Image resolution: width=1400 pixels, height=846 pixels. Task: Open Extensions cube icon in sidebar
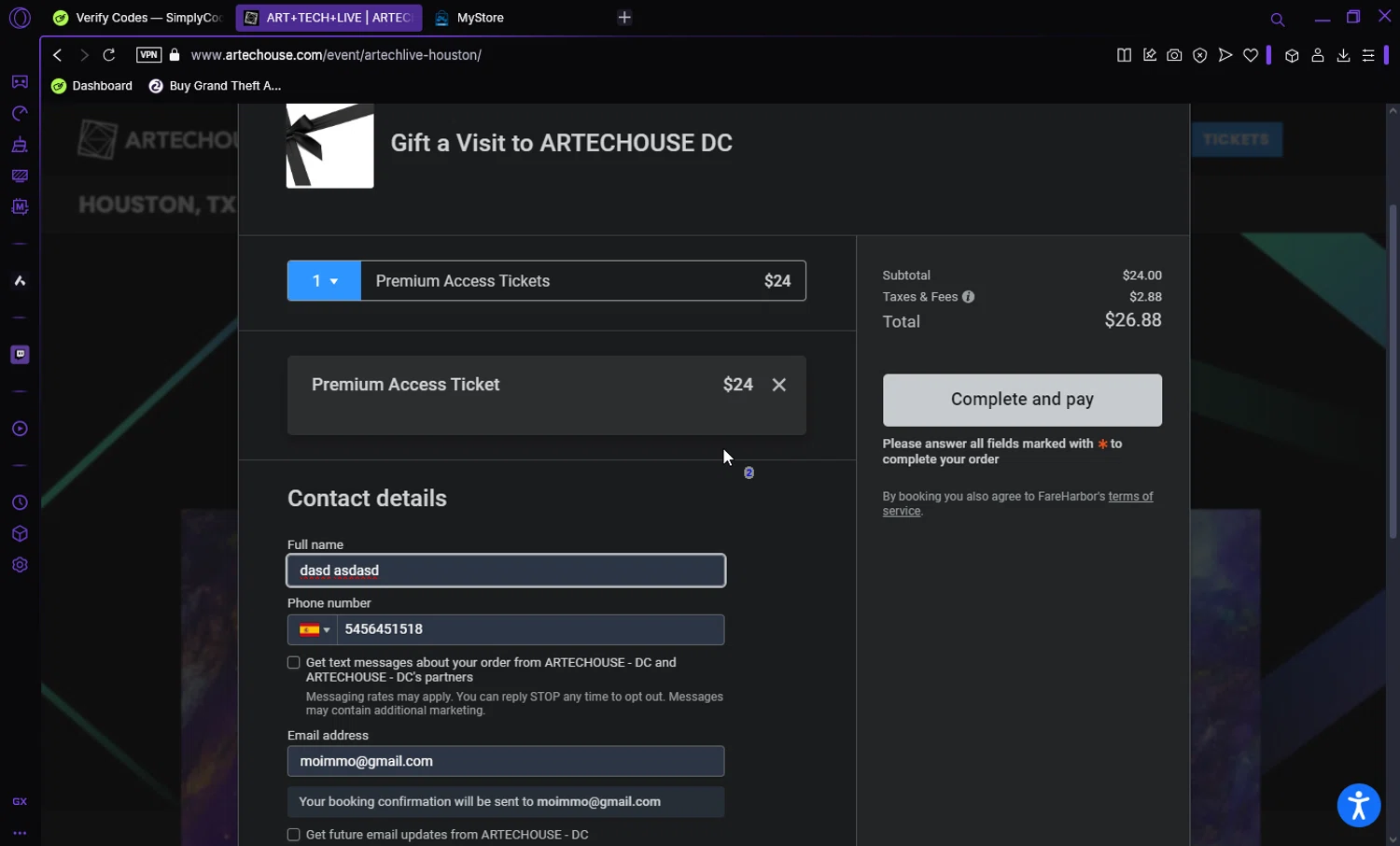20,534
